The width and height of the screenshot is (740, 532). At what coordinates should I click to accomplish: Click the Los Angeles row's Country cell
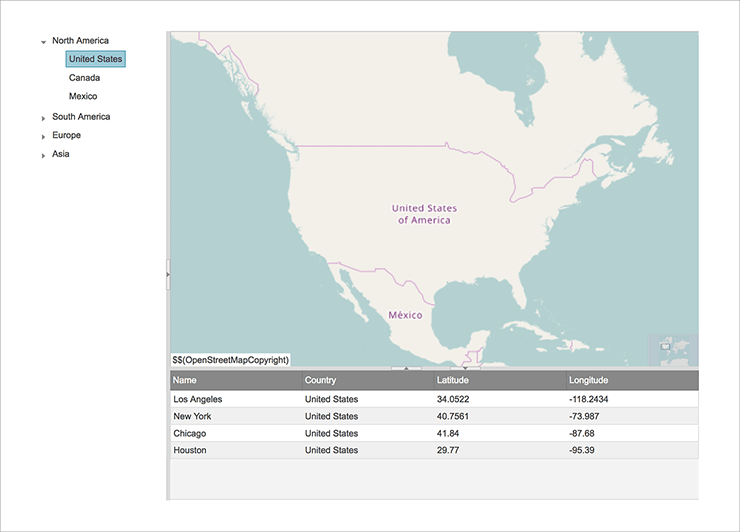click(x=368, y=399)
